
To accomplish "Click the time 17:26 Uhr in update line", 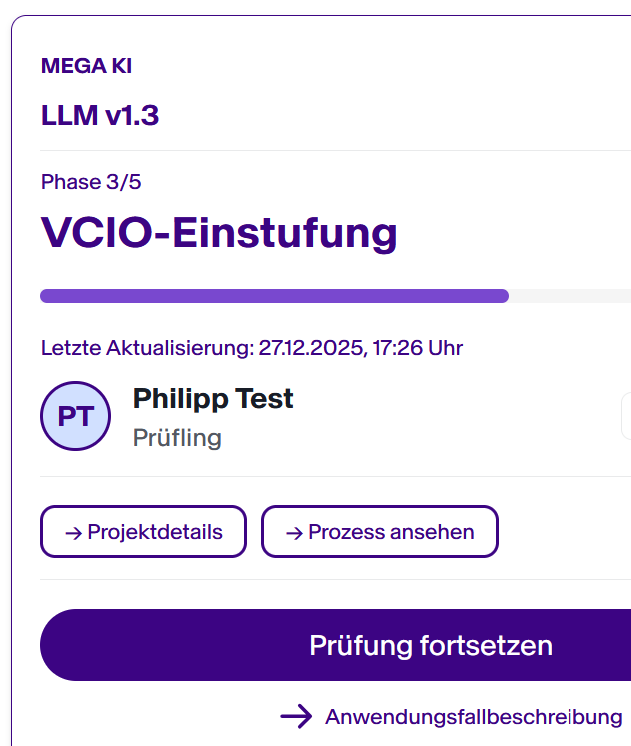I will (418, 348).
